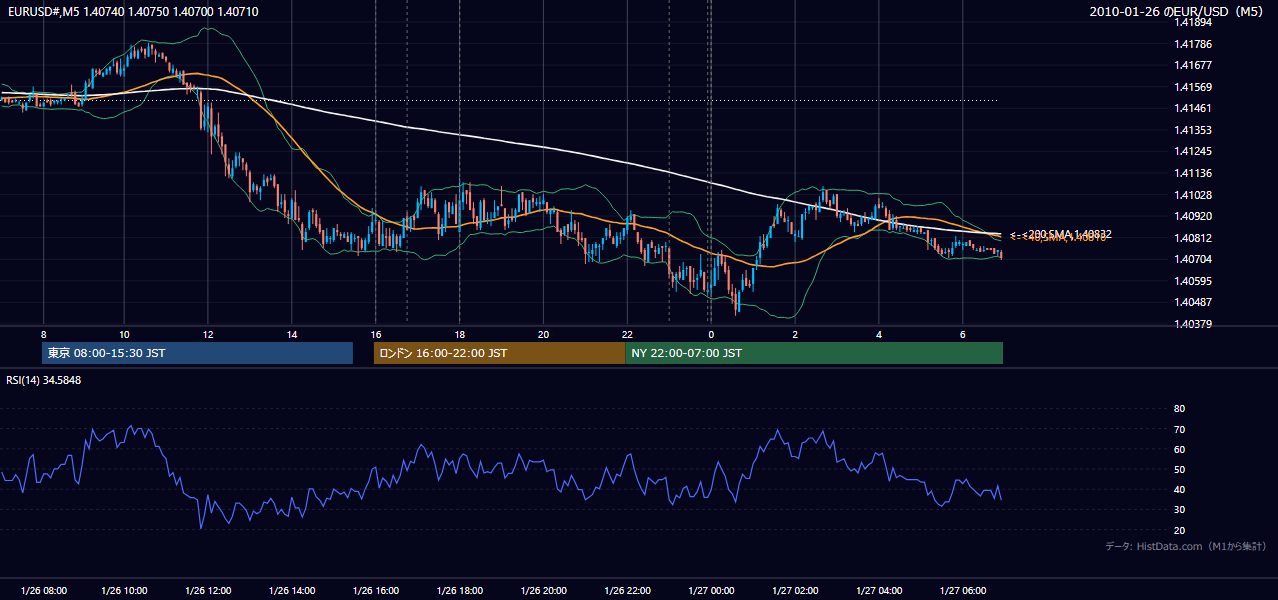The width and height of the screenshot is (1278, 600).
Task: Click price axis label 1.40595
Action: click(1192, 281)
